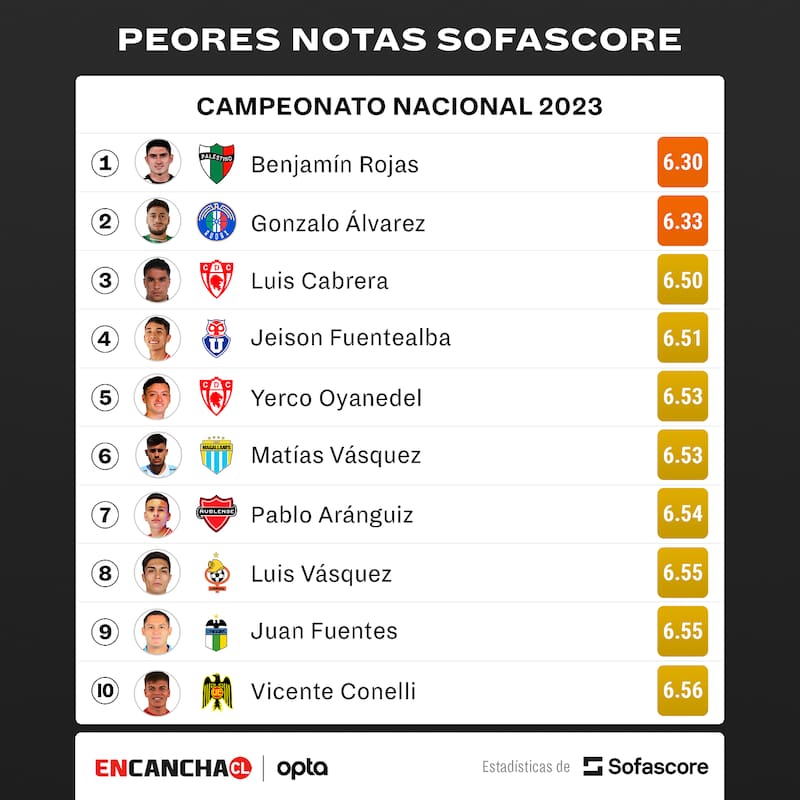Click the Palestino club badge
This screenshot has width=800, height=800.
(x=216, y=163)
